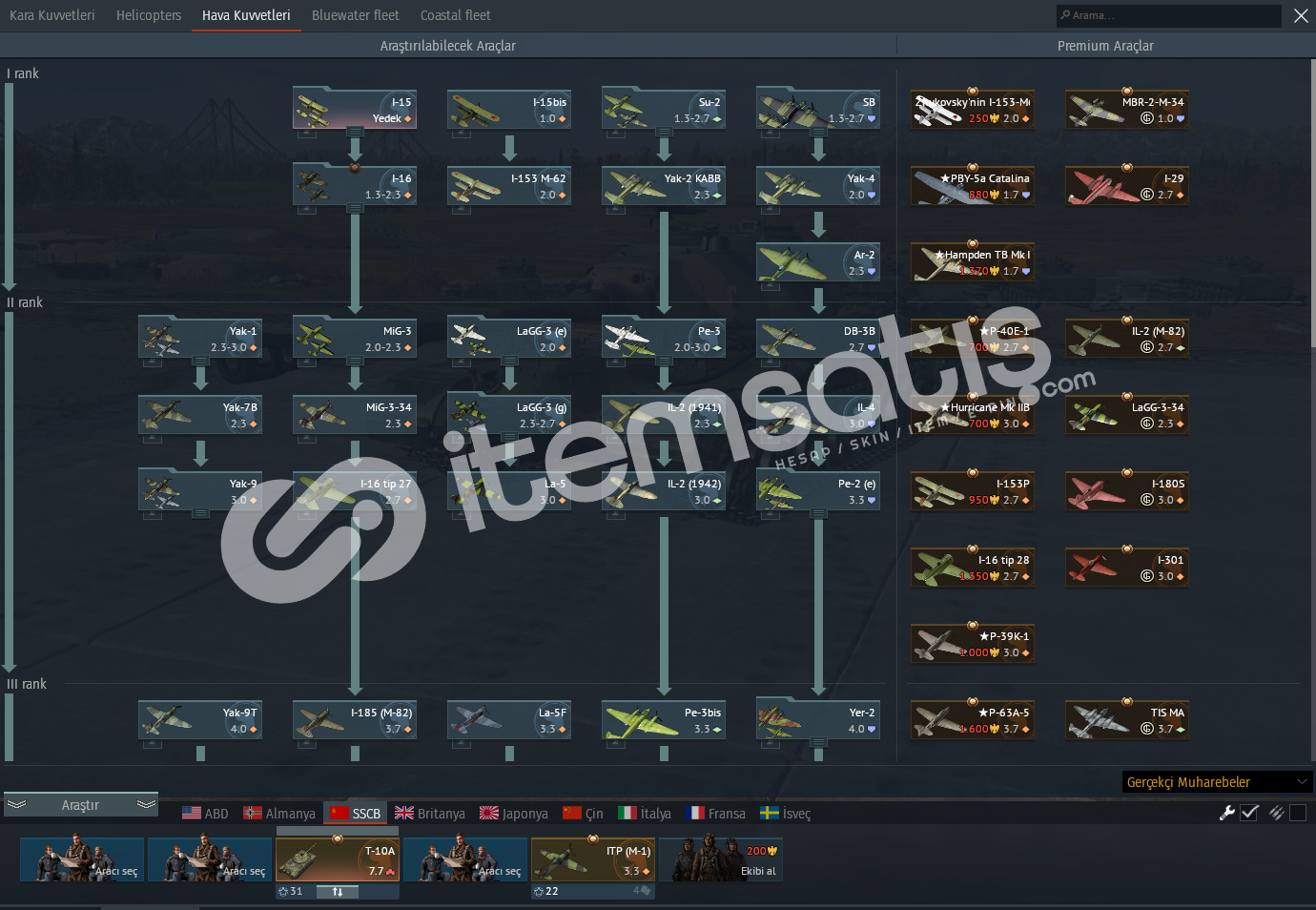Switch to the Kara Kuvvetleri tab
Screen dimensions: 1316x910
point(52,15)
